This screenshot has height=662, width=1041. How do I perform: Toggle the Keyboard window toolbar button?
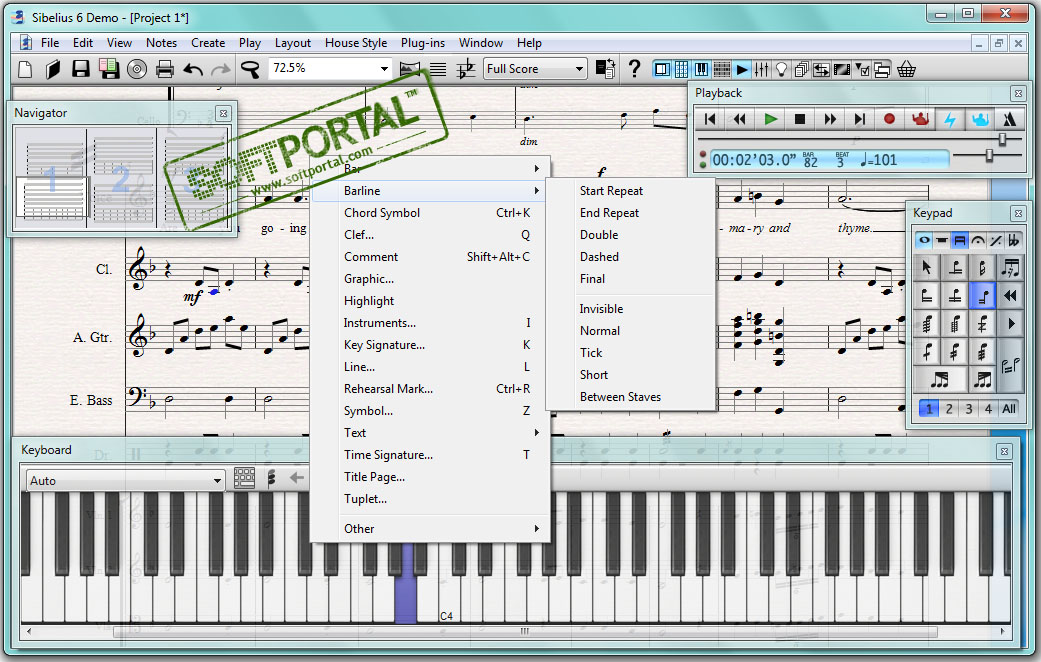pyautogui.click(x=702, y=69)
